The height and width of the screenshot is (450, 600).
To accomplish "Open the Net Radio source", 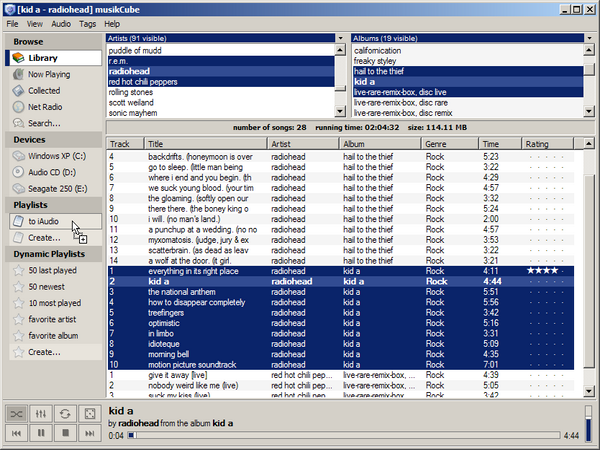I will click(x=44, y=106).
